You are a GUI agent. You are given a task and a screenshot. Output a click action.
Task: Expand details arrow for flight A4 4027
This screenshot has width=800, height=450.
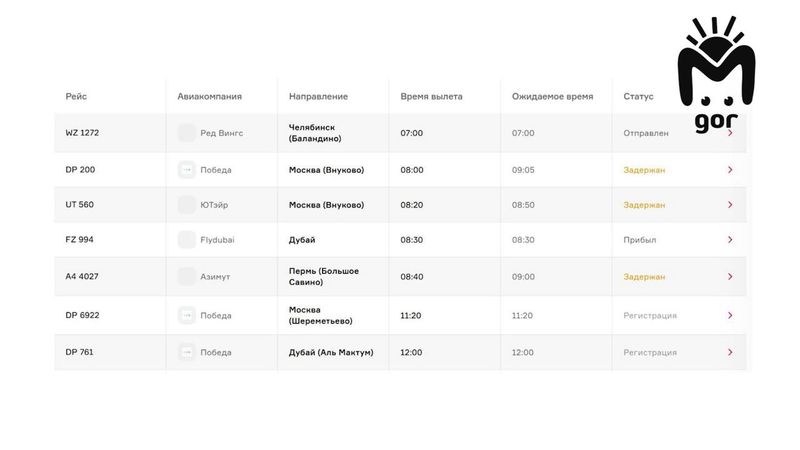coord(730,277)
